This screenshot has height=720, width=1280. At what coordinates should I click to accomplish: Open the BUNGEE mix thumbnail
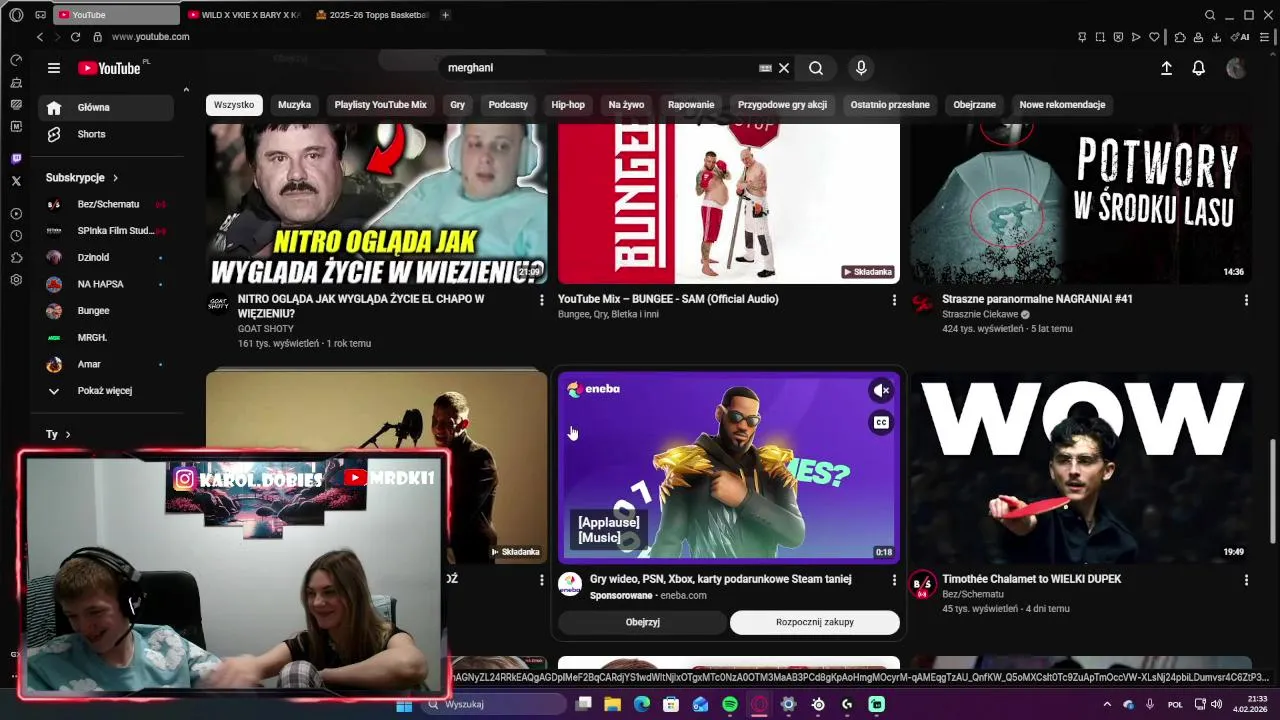(728, 204)
